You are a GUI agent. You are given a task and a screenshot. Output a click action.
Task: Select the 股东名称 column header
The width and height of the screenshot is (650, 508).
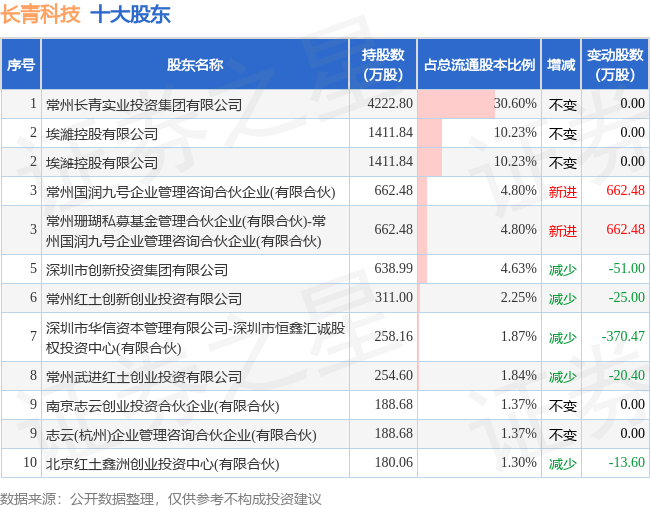[195, 65]
